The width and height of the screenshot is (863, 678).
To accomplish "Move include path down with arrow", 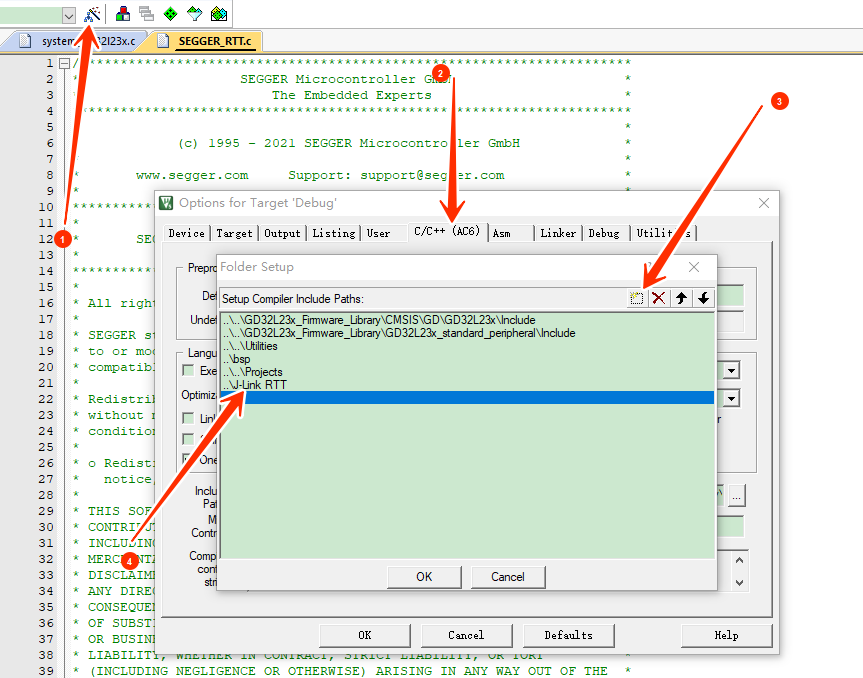I will [703, 298].
